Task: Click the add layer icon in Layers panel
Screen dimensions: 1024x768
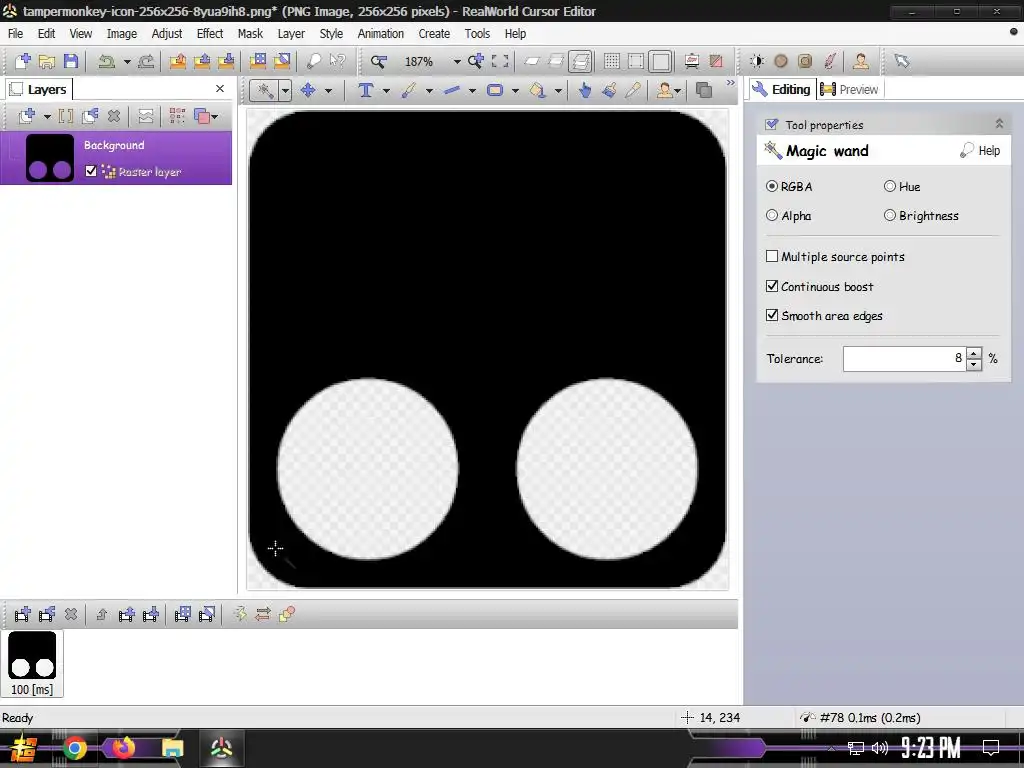Action: [x=27, y=116]
